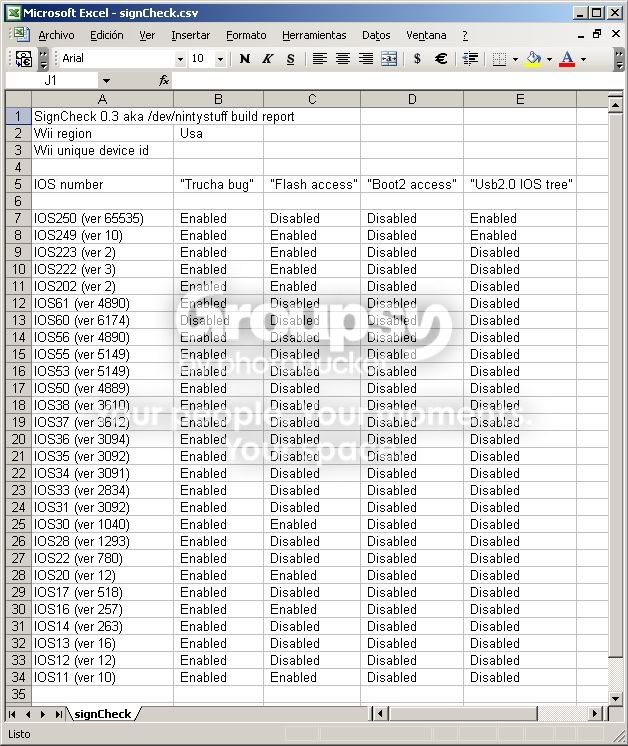Expand toolbar options at right end
This screenshot has width=628, height=746.
(x=618, y=59)
